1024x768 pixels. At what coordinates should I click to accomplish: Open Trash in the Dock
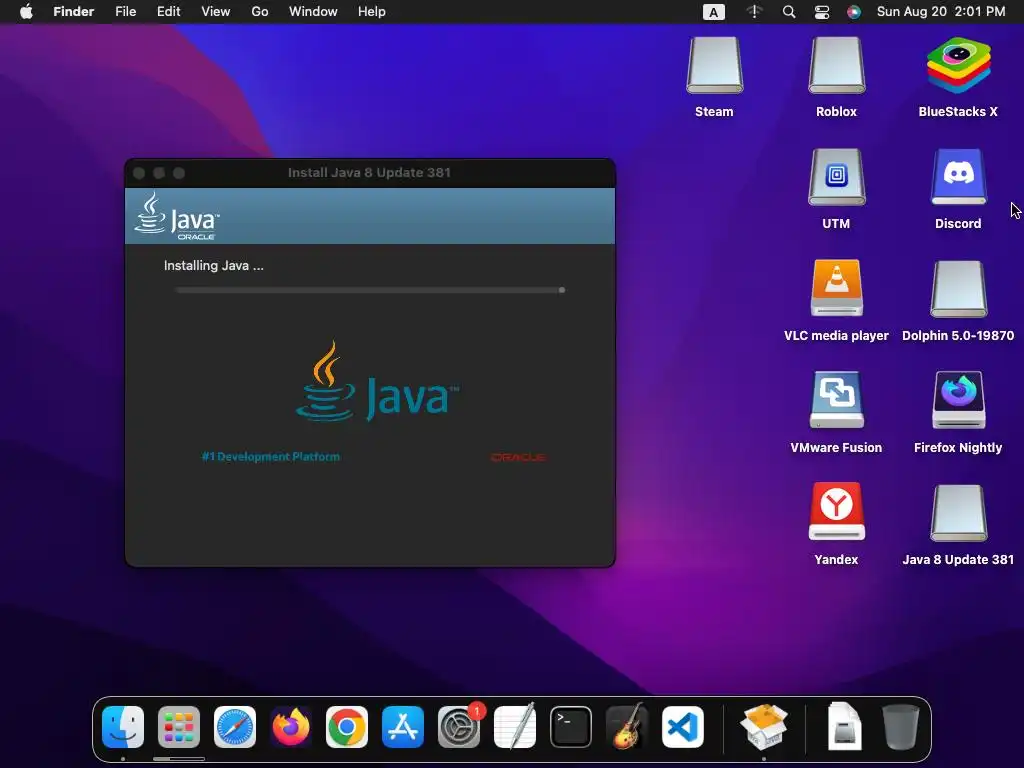click(901, 727)
